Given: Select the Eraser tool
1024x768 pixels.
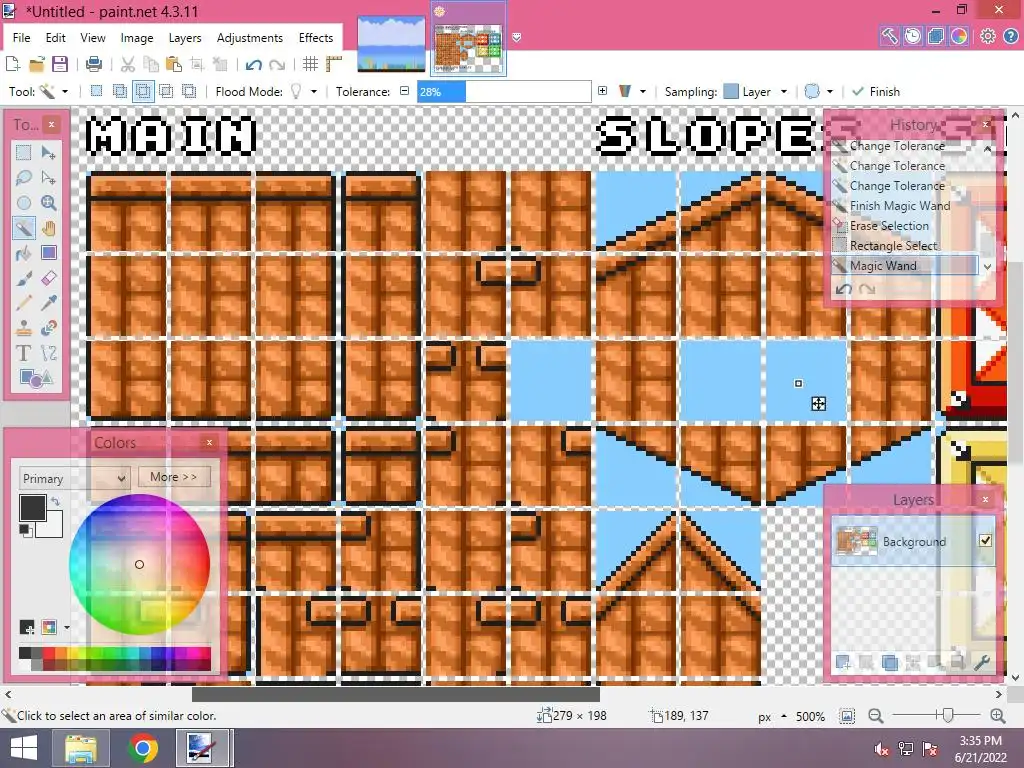Looking at the screenshot, I should pos(48,278).
